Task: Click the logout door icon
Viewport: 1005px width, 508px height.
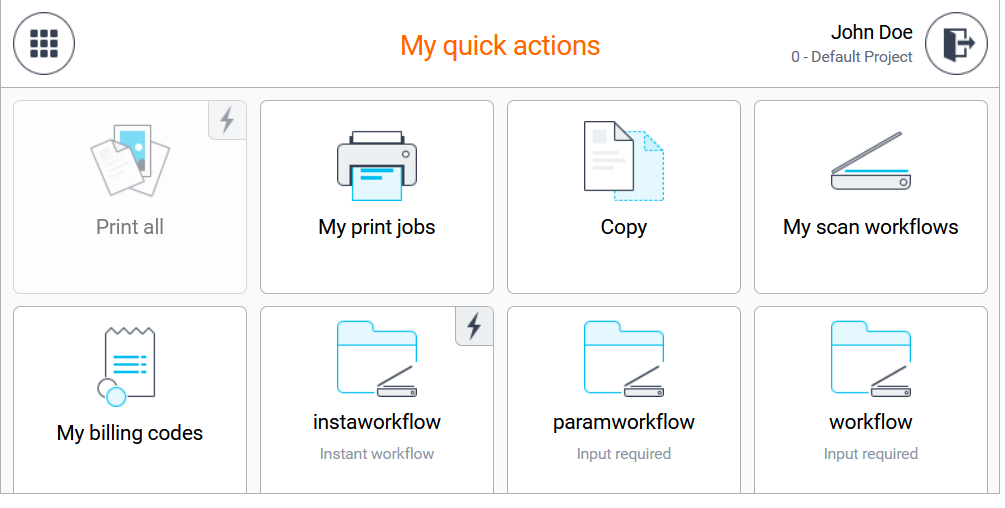Action: 956,44
